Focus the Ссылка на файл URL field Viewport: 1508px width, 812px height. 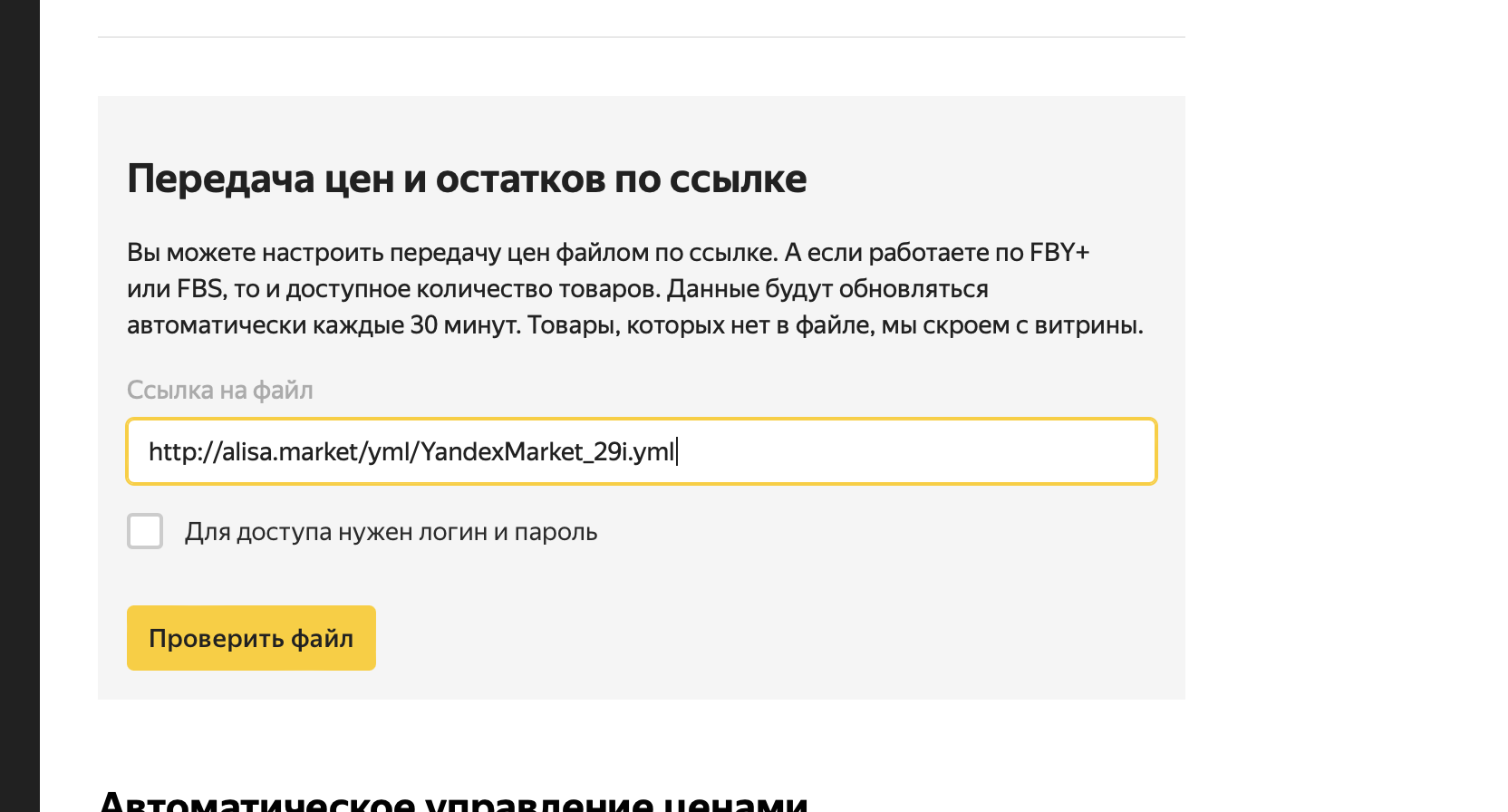point(642,451)
